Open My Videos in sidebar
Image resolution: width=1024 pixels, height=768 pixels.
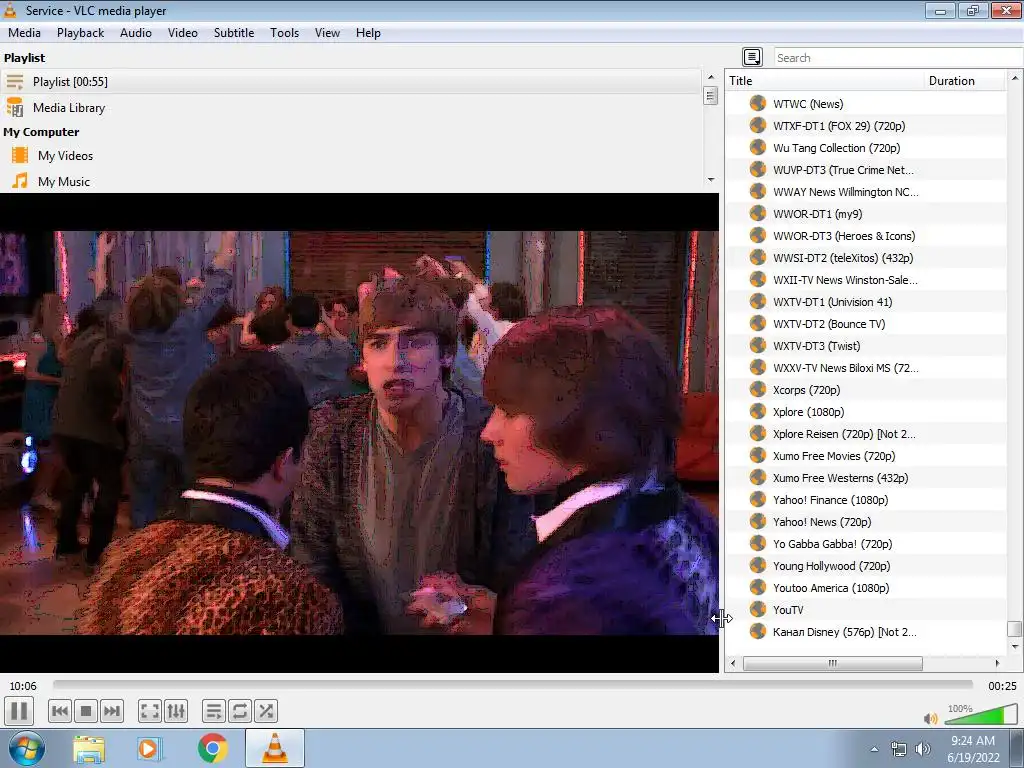pyautogui.click(x=351, y=155)
